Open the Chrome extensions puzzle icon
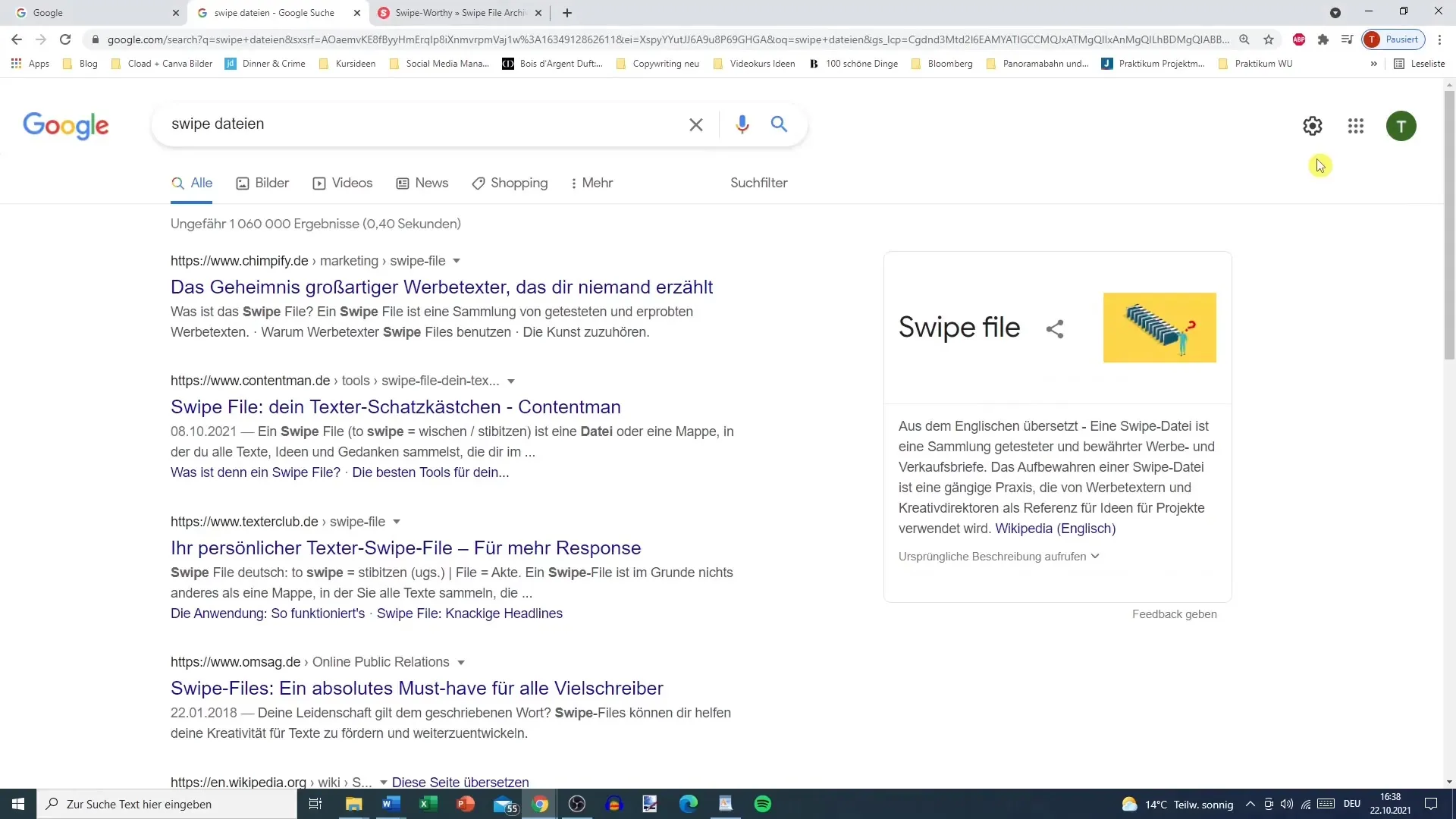Image resolution: width=1456 pixels, height=819 pixels. tap(1323, 39)
